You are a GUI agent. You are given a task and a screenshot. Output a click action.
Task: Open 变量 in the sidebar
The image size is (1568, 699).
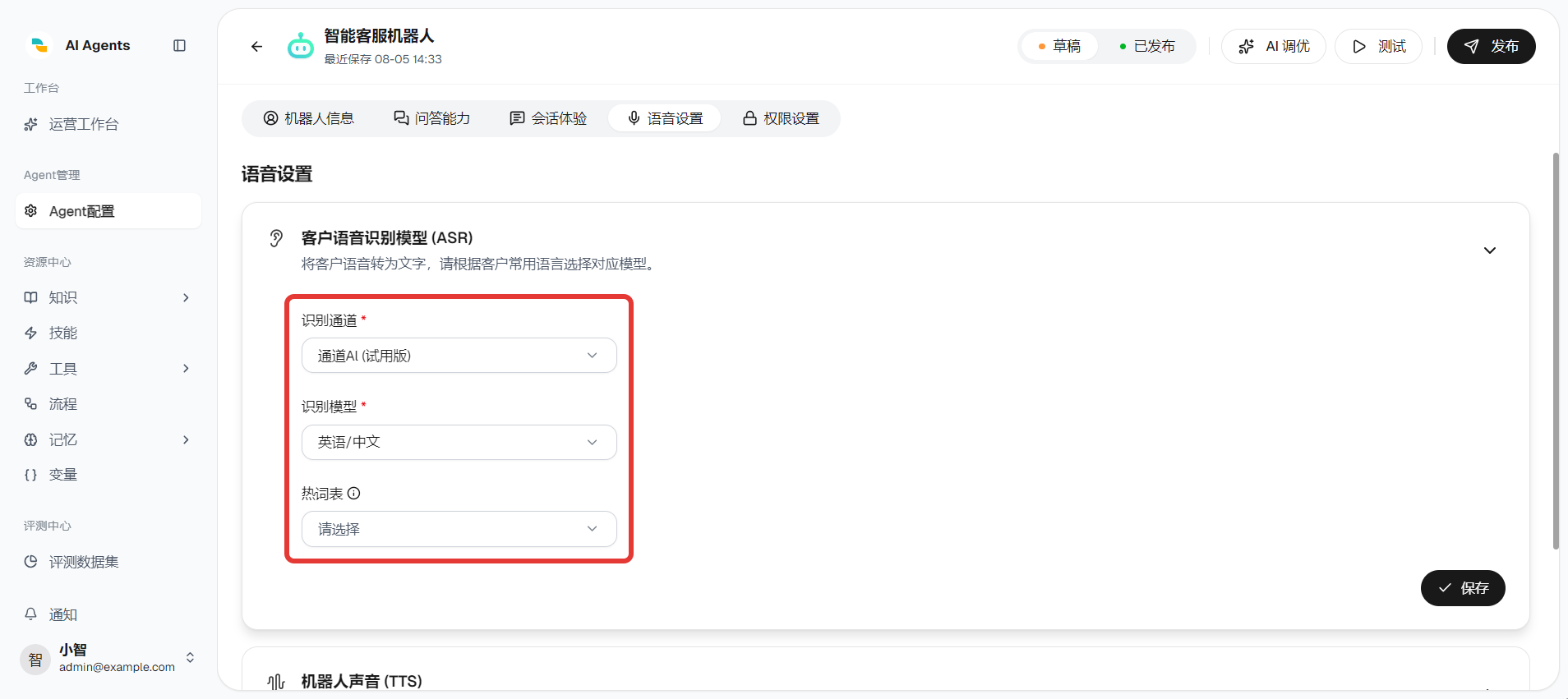(x=109, y=475)
